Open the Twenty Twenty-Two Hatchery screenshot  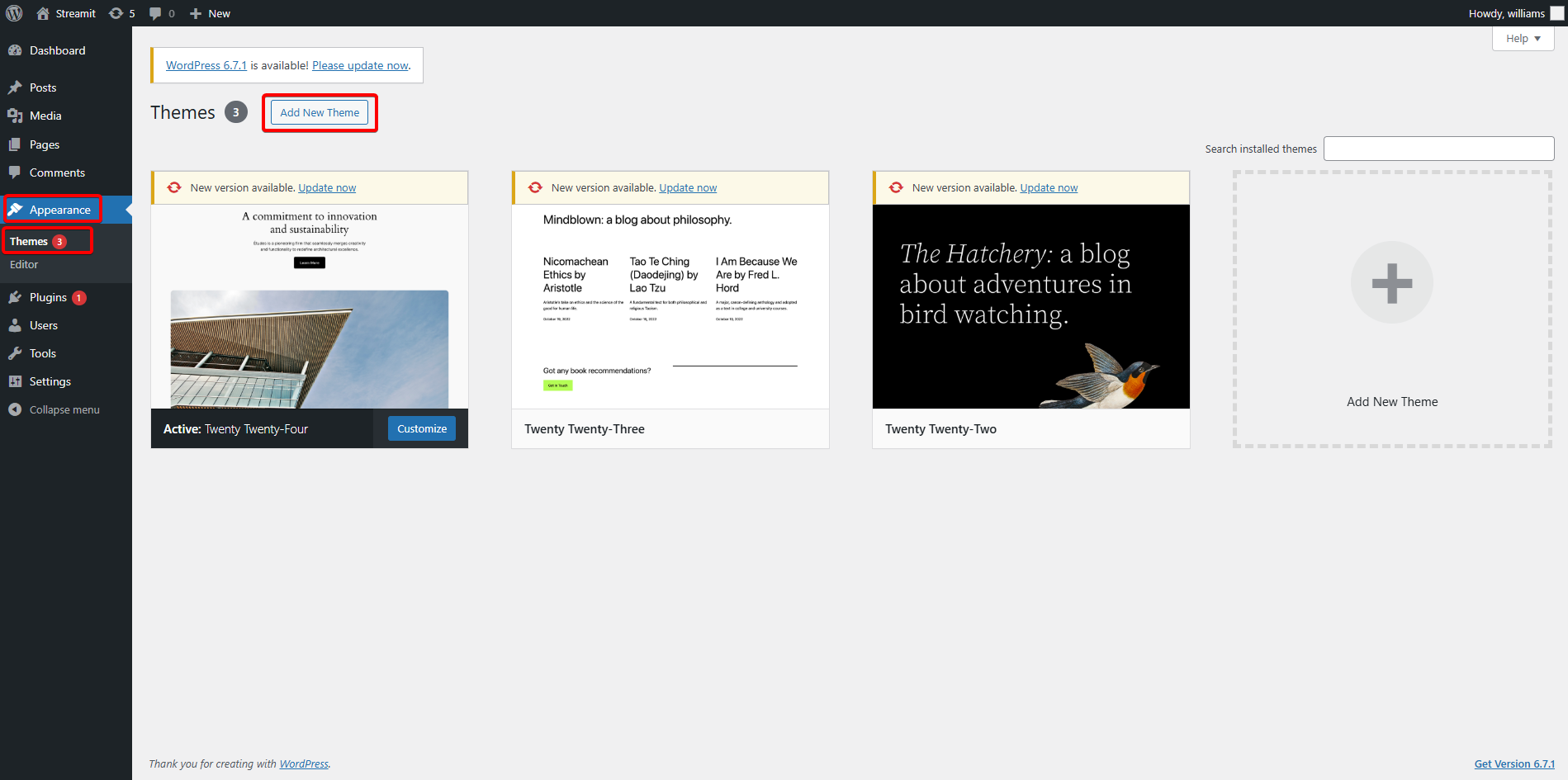(1031, 306)
